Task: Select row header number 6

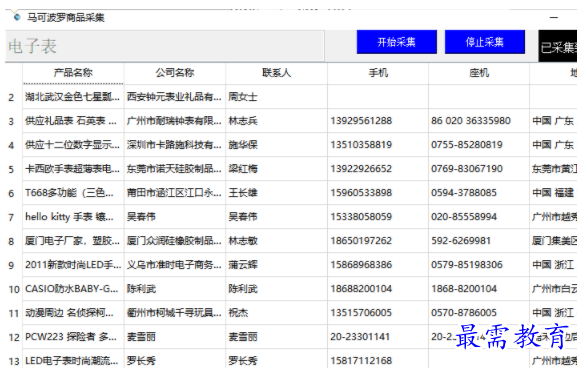Action: click(11, 193)
